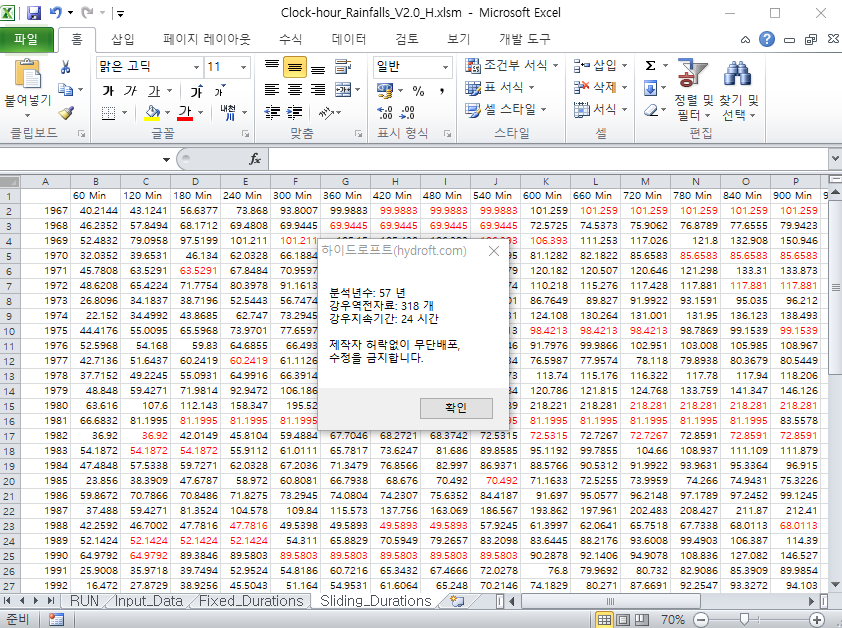Click Increase Decimal icon
The width and height of the screenshot is (842, 628).
pos(384,113)
